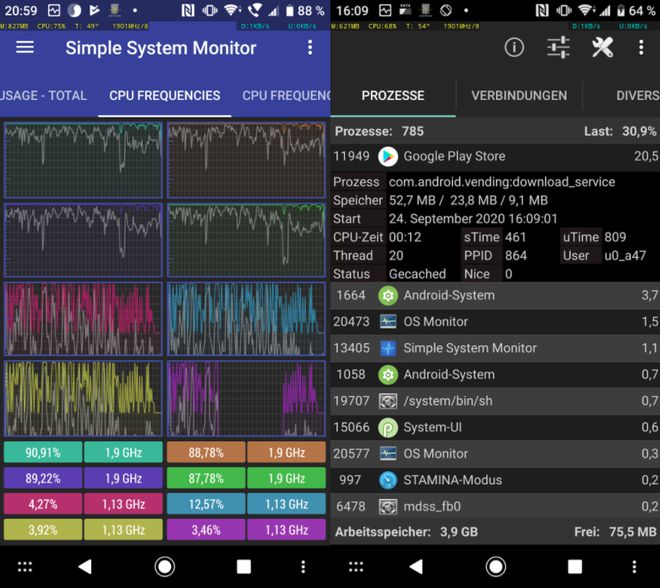Tap the OS Monitor icon for PID 20577
The width and height of the screenshot is (660, 588).
(388, 454)
